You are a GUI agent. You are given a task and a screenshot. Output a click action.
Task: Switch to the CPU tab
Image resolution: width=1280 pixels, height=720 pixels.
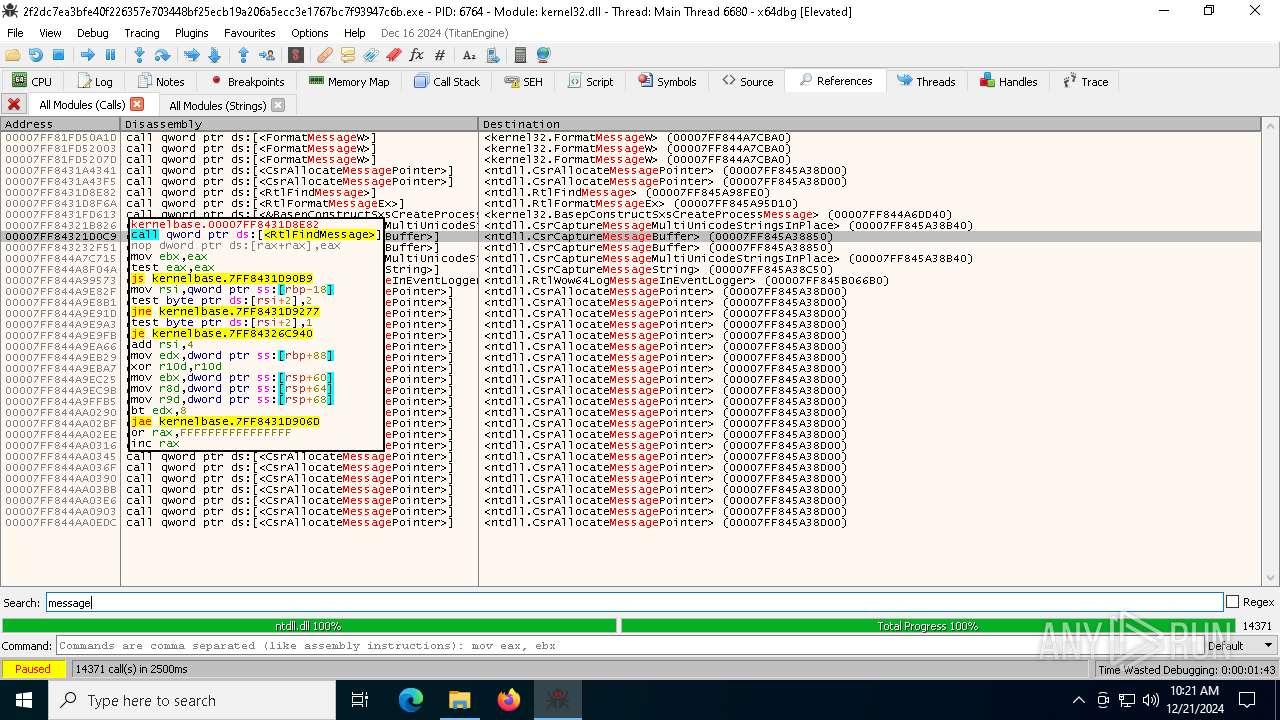pyautogui.click(x=32, y=81)
